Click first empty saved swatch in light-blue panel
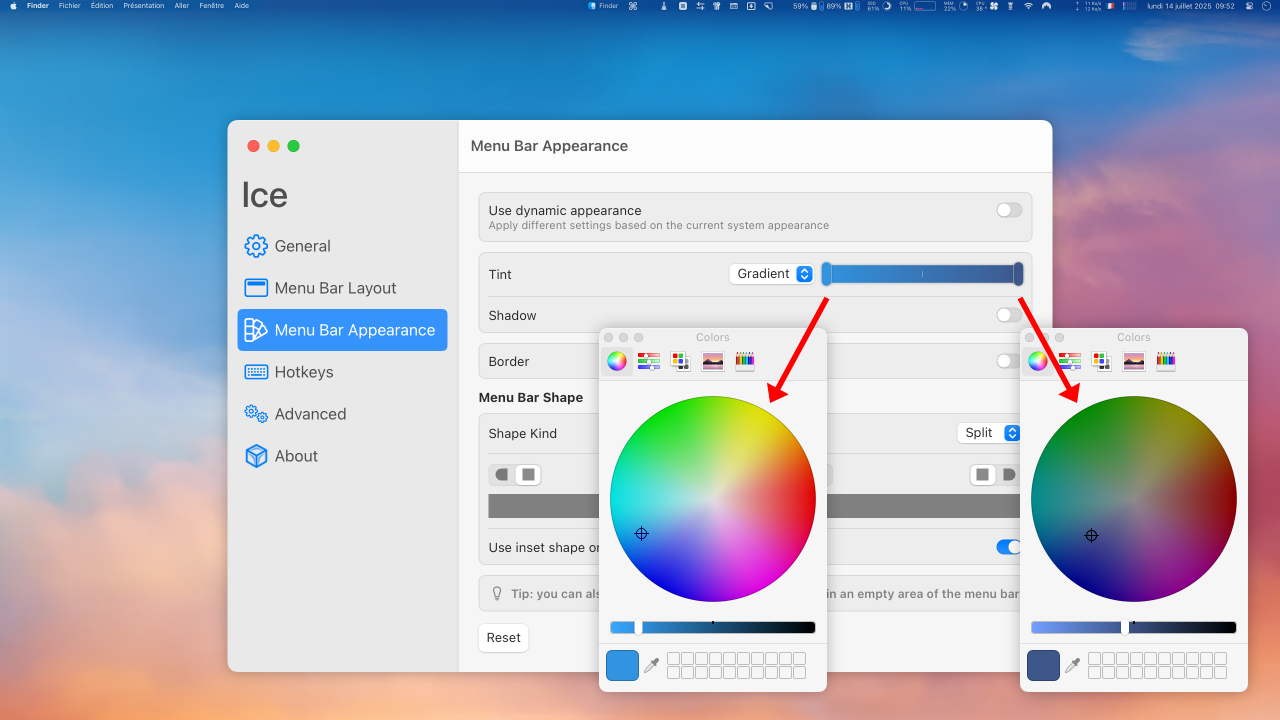The width and height of the screenshot is (1280, 720). click(x=673, y=658)
